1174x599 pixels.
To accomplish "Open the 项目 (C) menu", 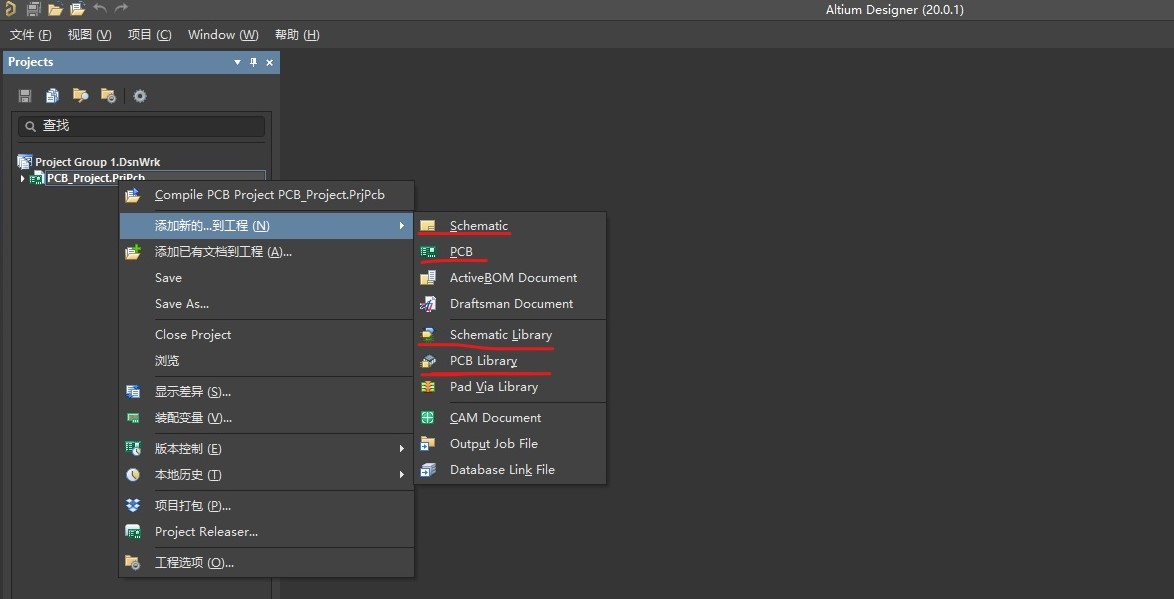I will pyautogui.click(x=149, y=34).
